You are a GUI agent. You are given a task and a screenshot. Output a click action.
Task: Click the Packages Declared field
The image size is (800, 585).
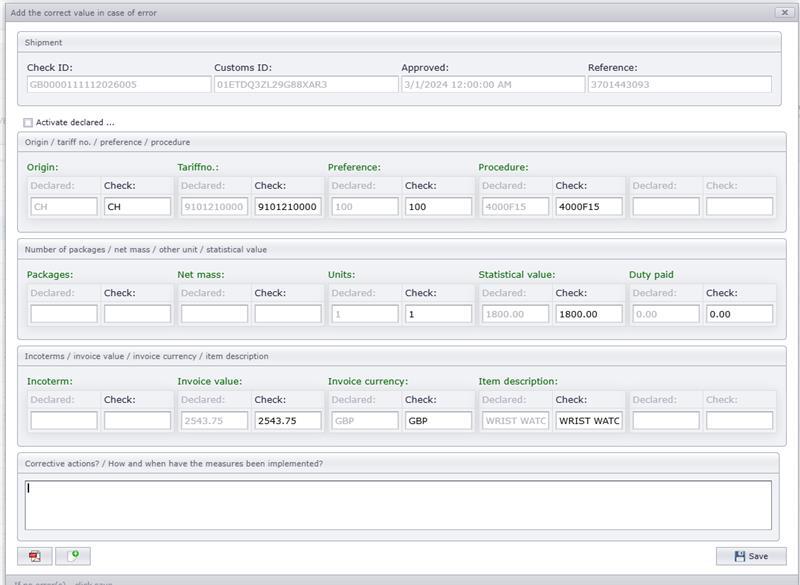click(x=64, y=314)
